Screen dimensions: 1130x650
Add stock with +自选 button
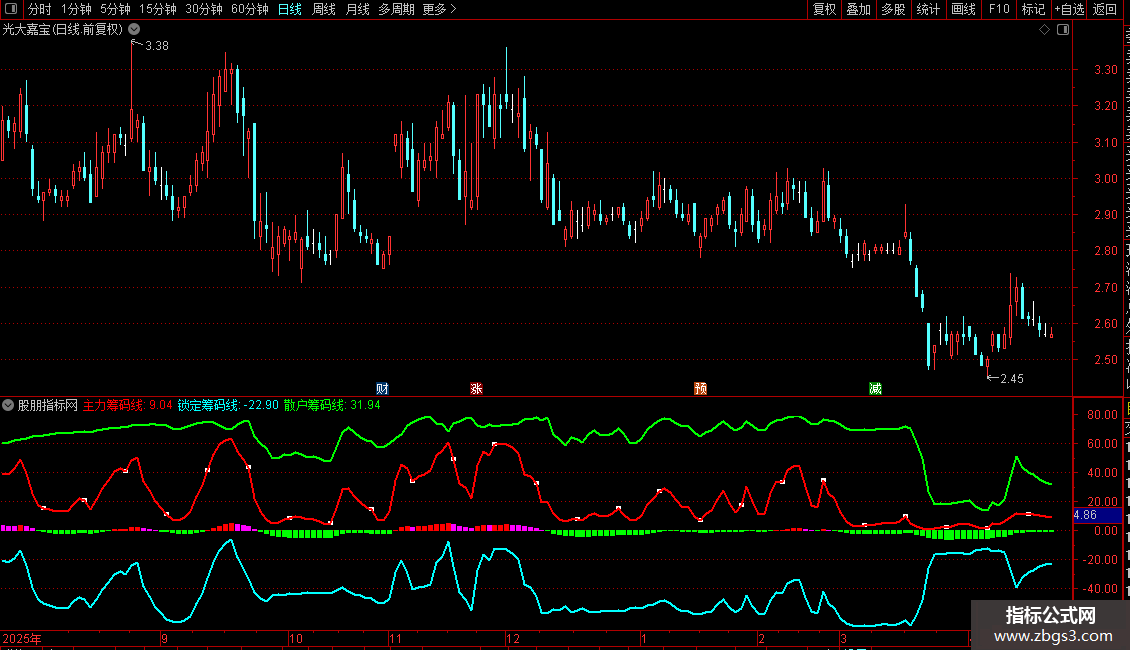pos(1068,9)
